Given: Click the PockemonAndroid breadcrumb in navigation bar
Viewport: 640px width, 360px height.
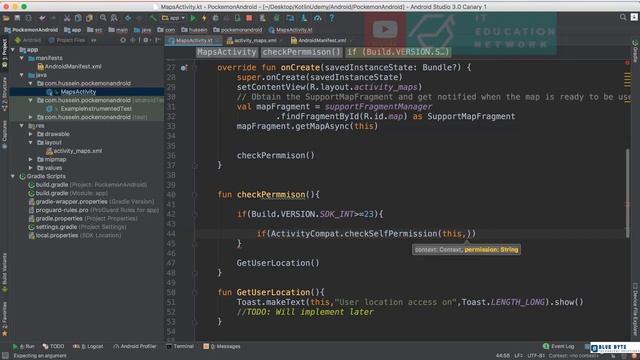Looking at the screenshot, I should click(x=31, y=30).
